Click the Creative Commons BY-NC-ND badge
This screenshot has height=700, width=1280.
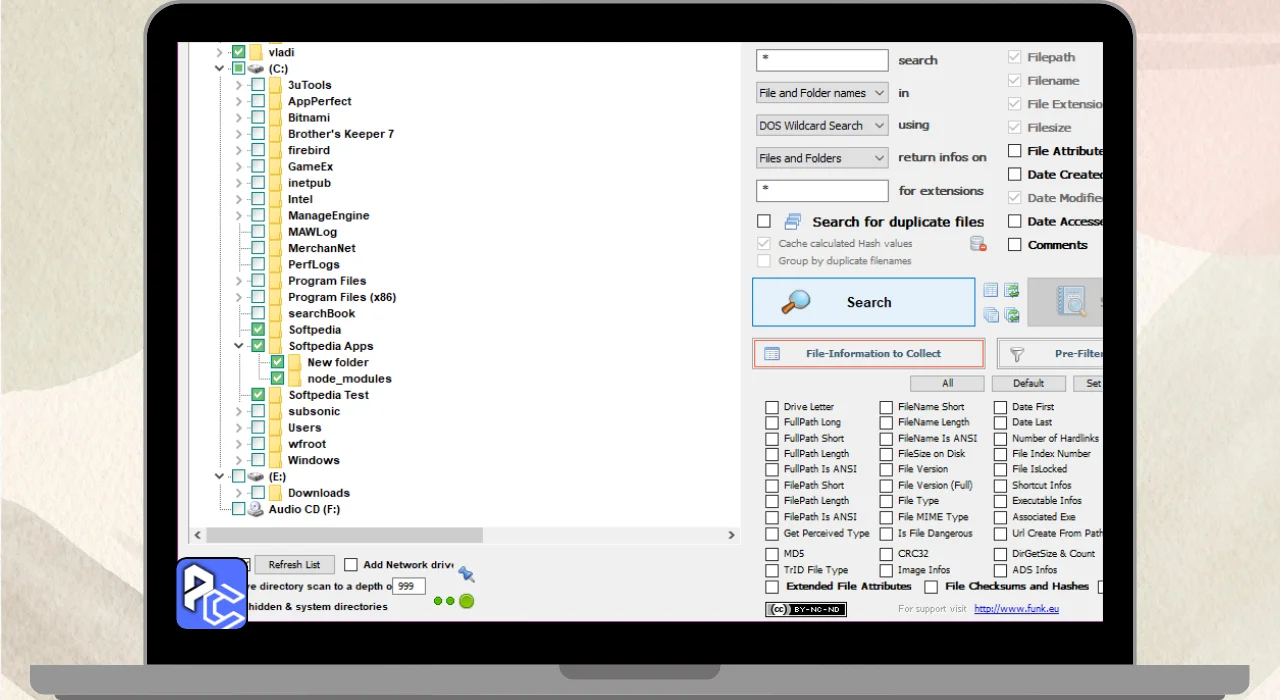click(806, 609)
